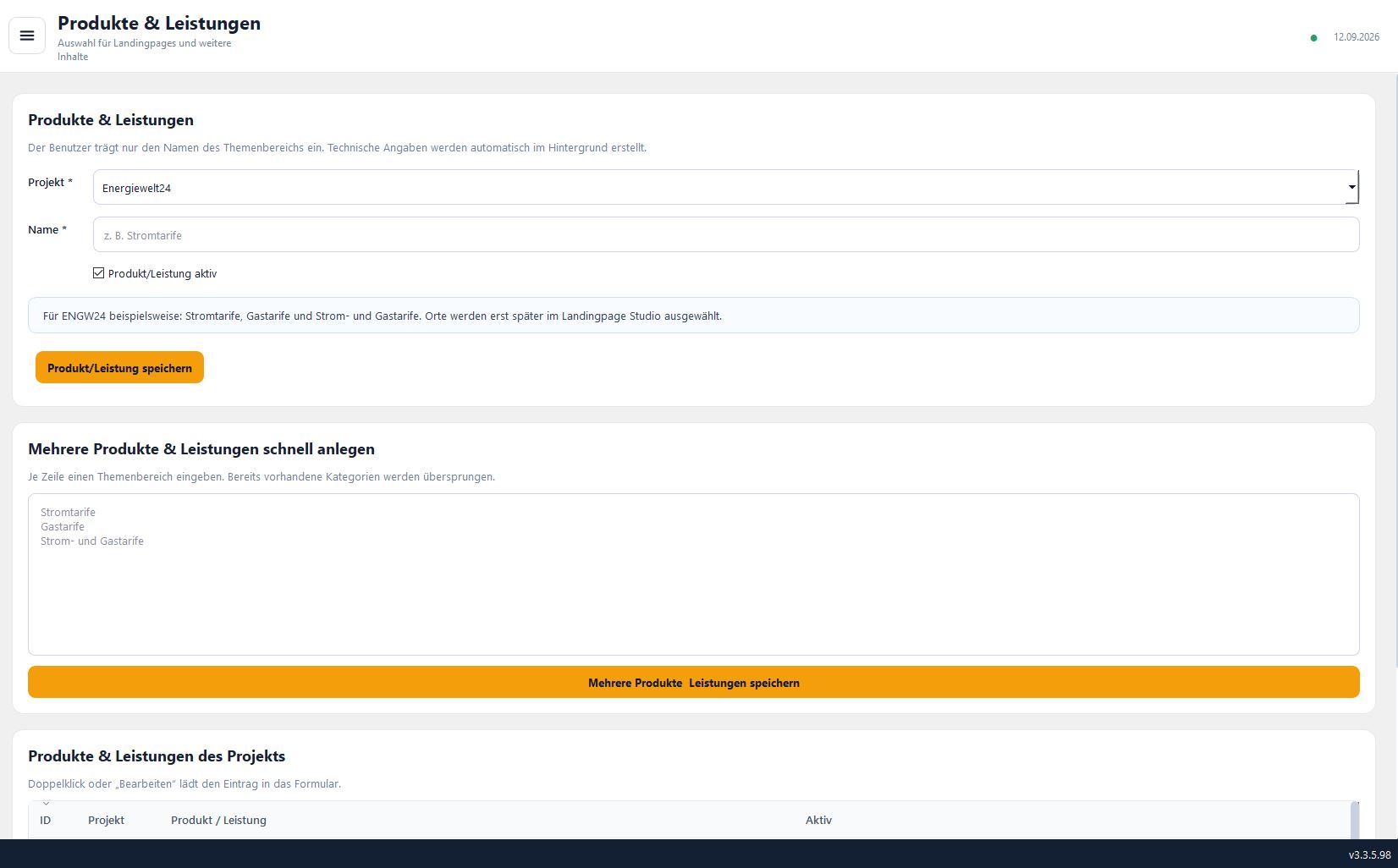
Task: Click the Für ENGW24 beispielsweise hint box
Action: (x=694, y=315)
